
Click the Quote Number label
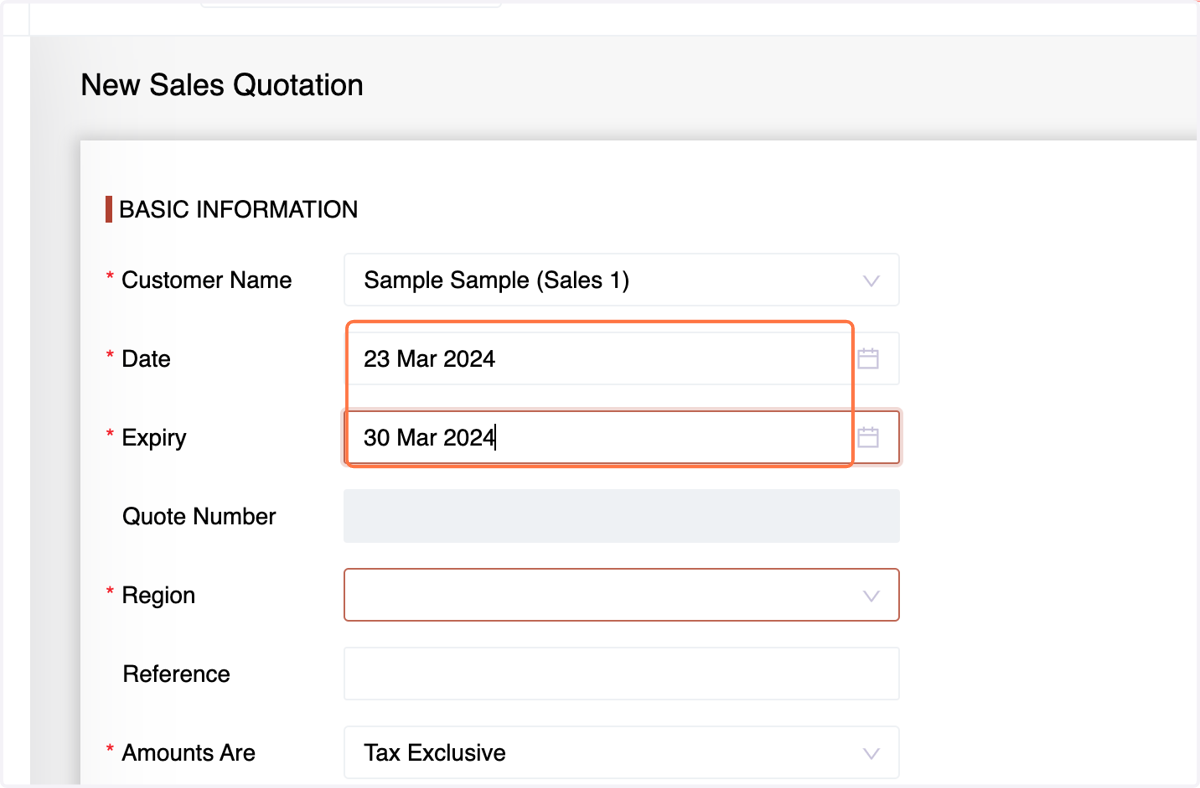tap(199, 517)
